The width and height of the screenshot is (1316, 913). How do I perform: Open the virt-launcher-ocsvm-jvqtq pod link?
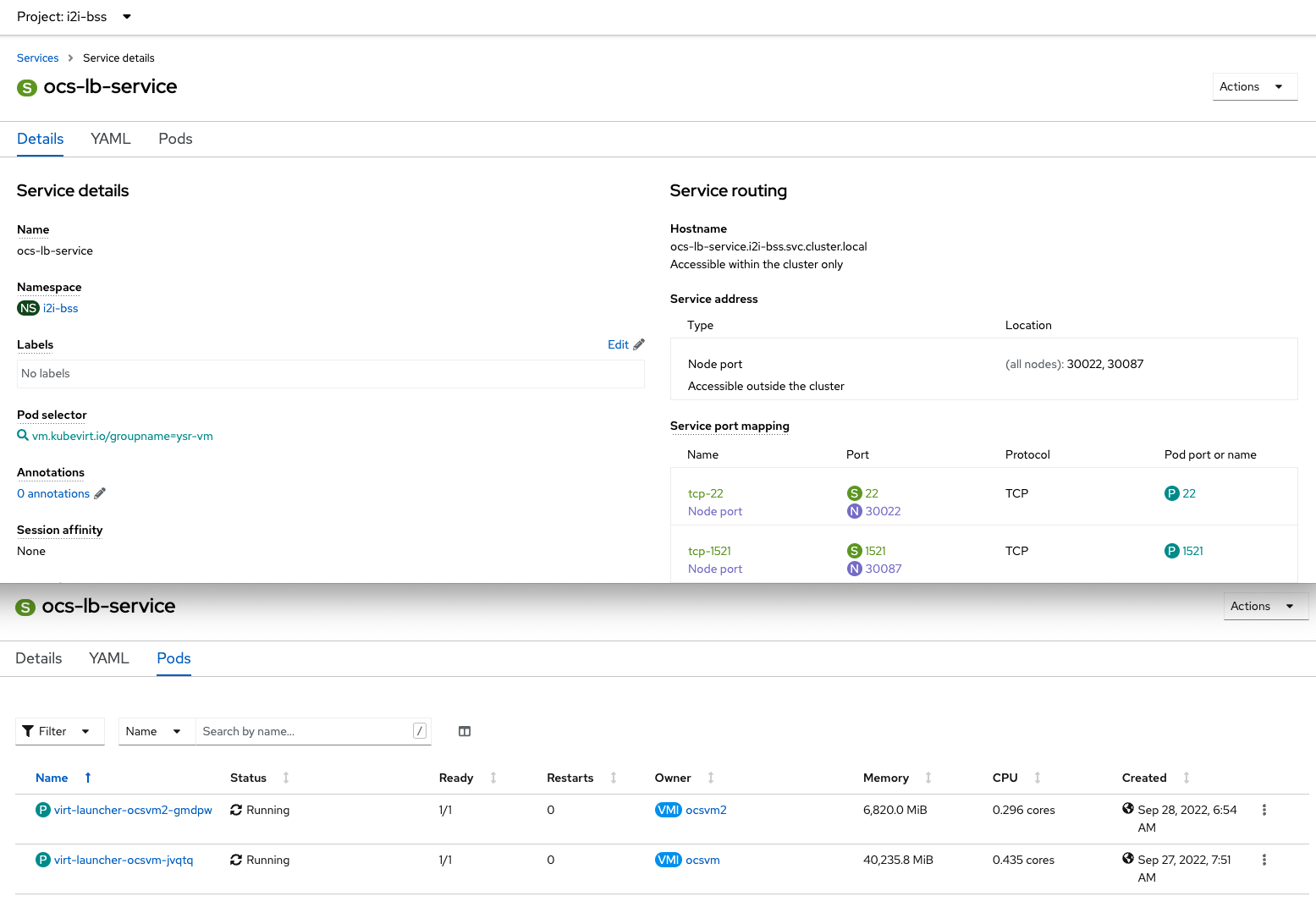[124, 860]
